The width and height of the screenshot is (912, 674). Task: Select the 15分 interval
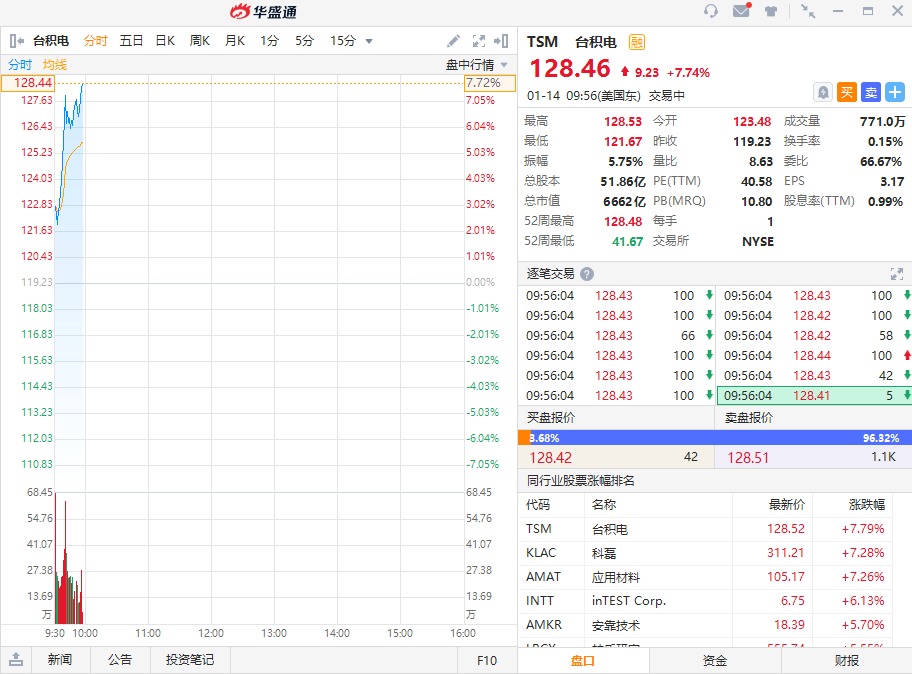click(x=343, y=41)
